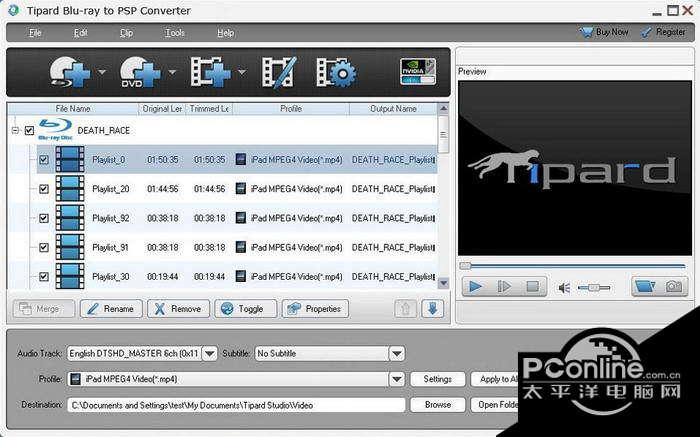Collapse the DEATH_RACE tree node
The height and width of the screenshot is (437, 700).
point(16,130)
